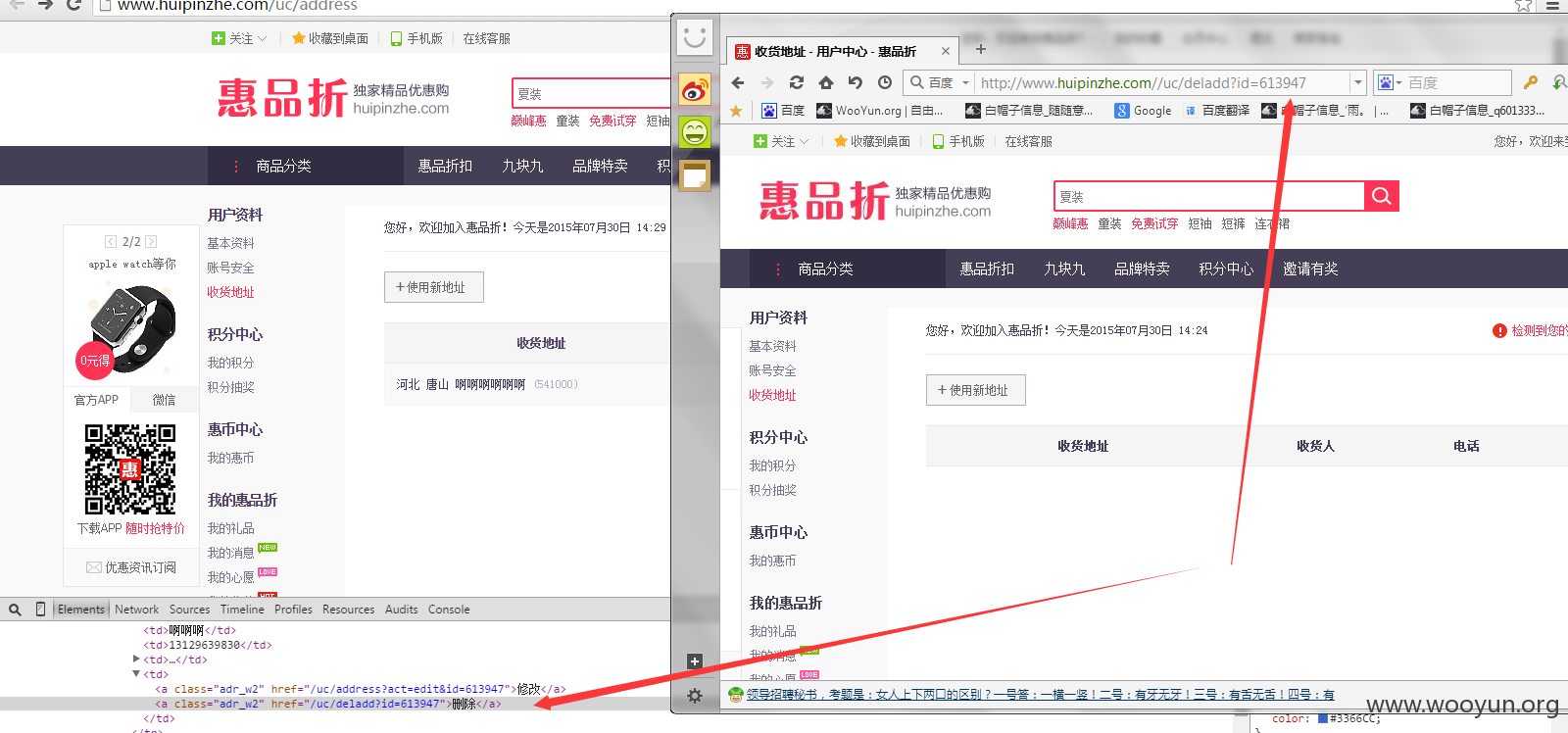Open 百度翻译 bookmark
Viewport: 1568px width, 733px height.
tap(1216, 111)
